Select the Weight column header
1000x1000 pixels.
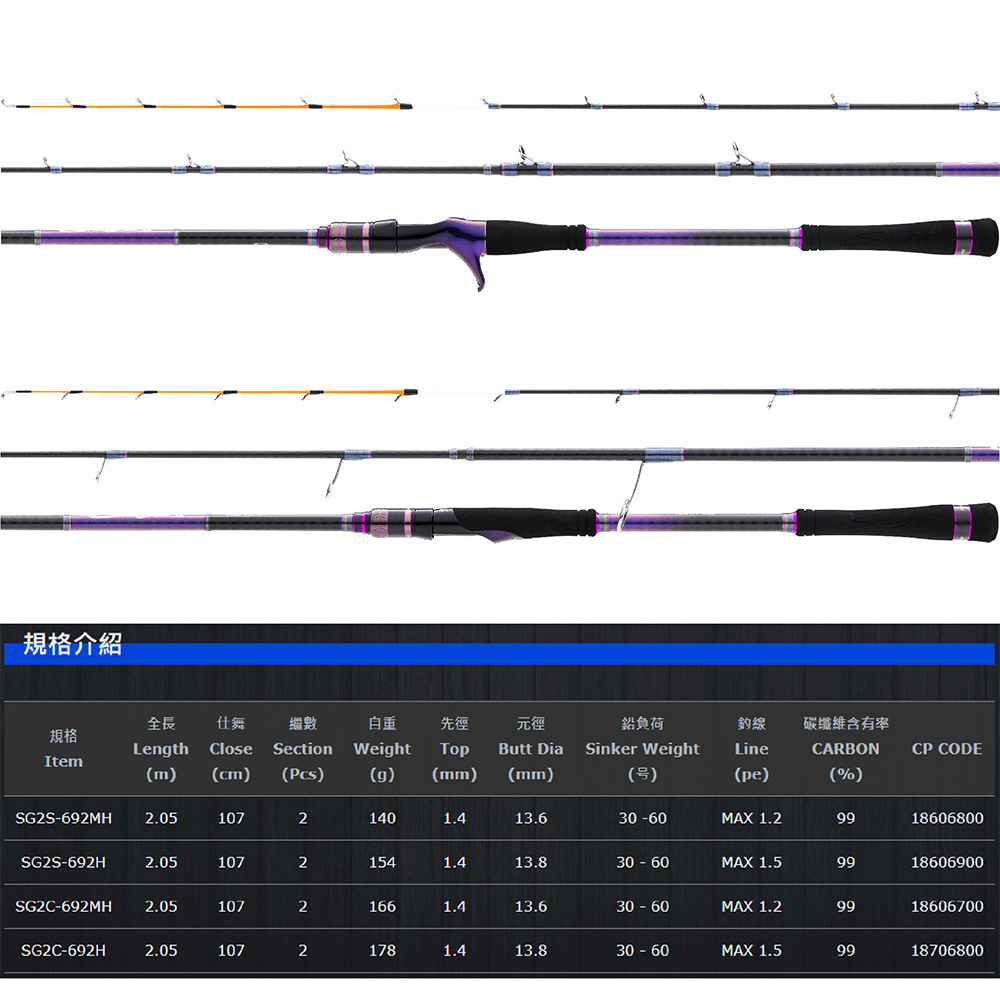[x=382, y=749]
